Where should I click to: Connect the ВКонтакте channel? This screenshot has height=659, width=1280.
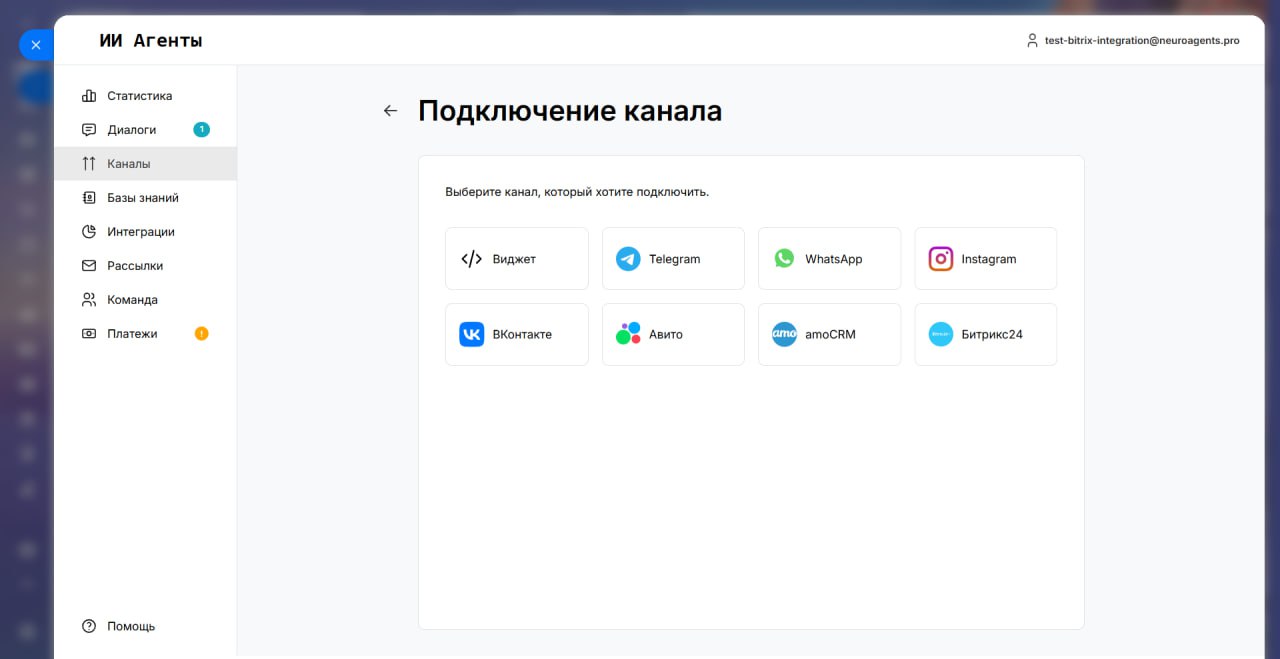517,334
